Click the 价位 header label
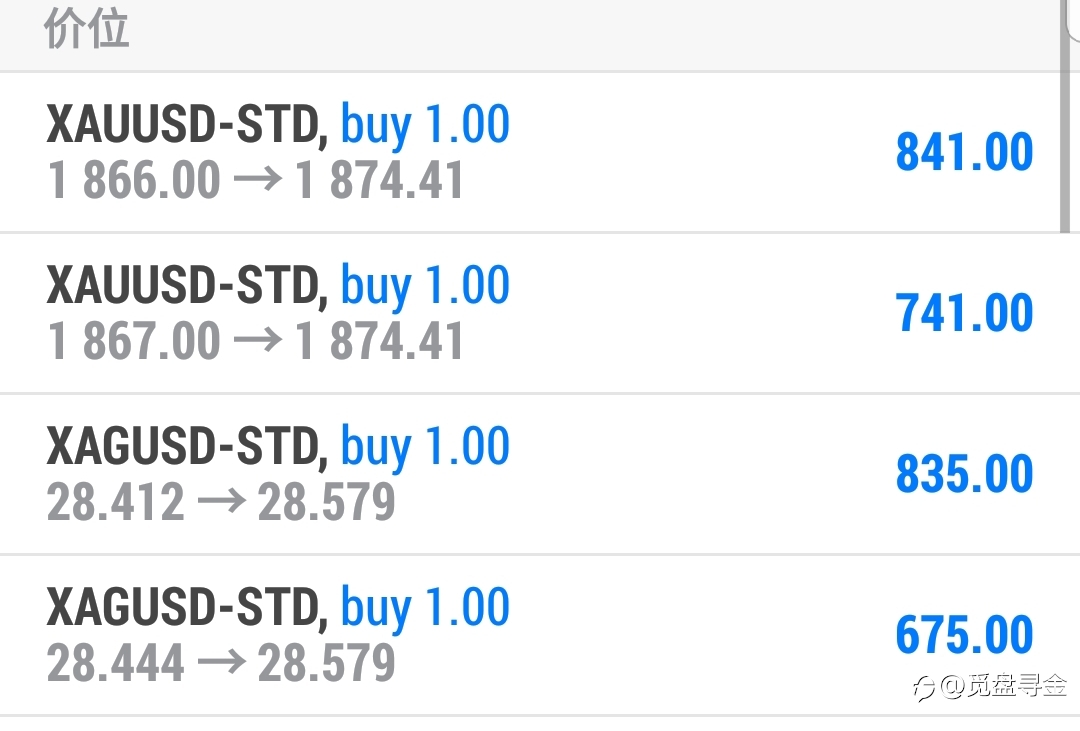 click(87, 28)
